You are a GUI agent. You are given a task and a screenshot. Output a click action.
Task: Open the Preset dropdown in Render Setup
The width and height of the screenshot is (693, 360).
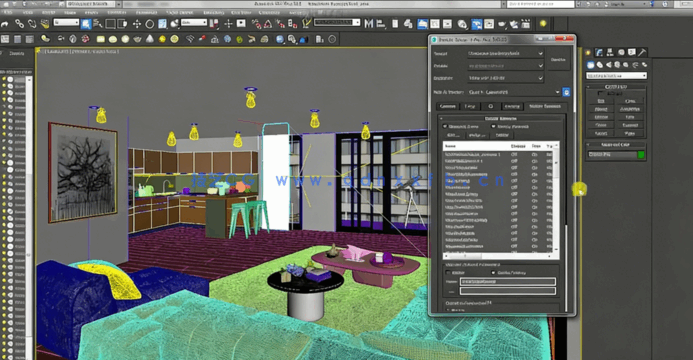[x=506, y=66]
